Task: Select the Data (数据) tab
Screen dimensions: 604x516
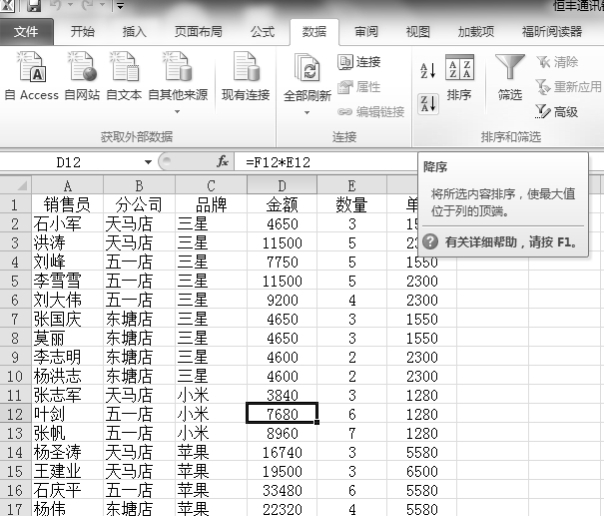Action: [x=314, y=32]
